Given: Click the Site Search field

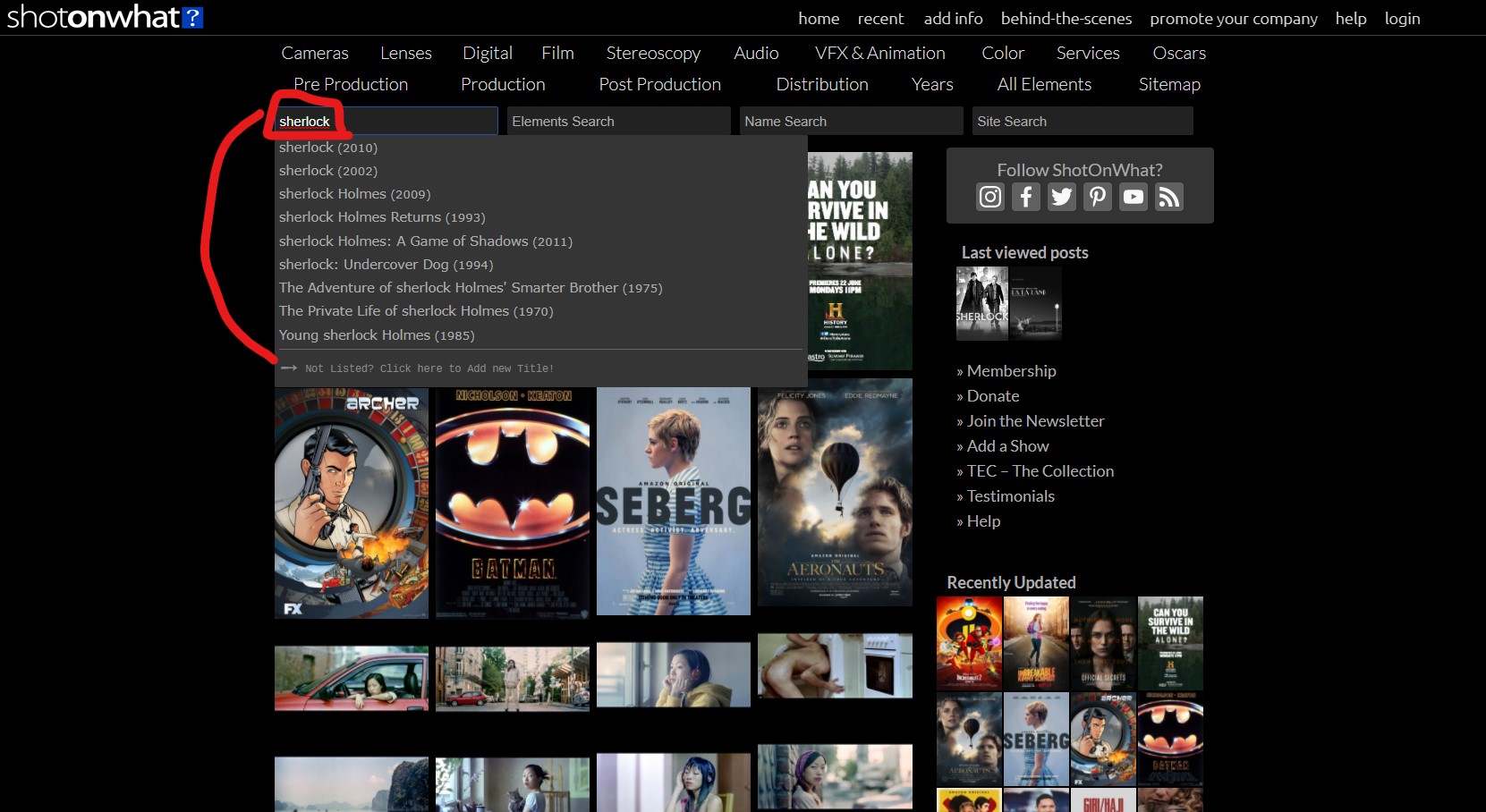Looking at the screenshot, I should [1083, 121].
